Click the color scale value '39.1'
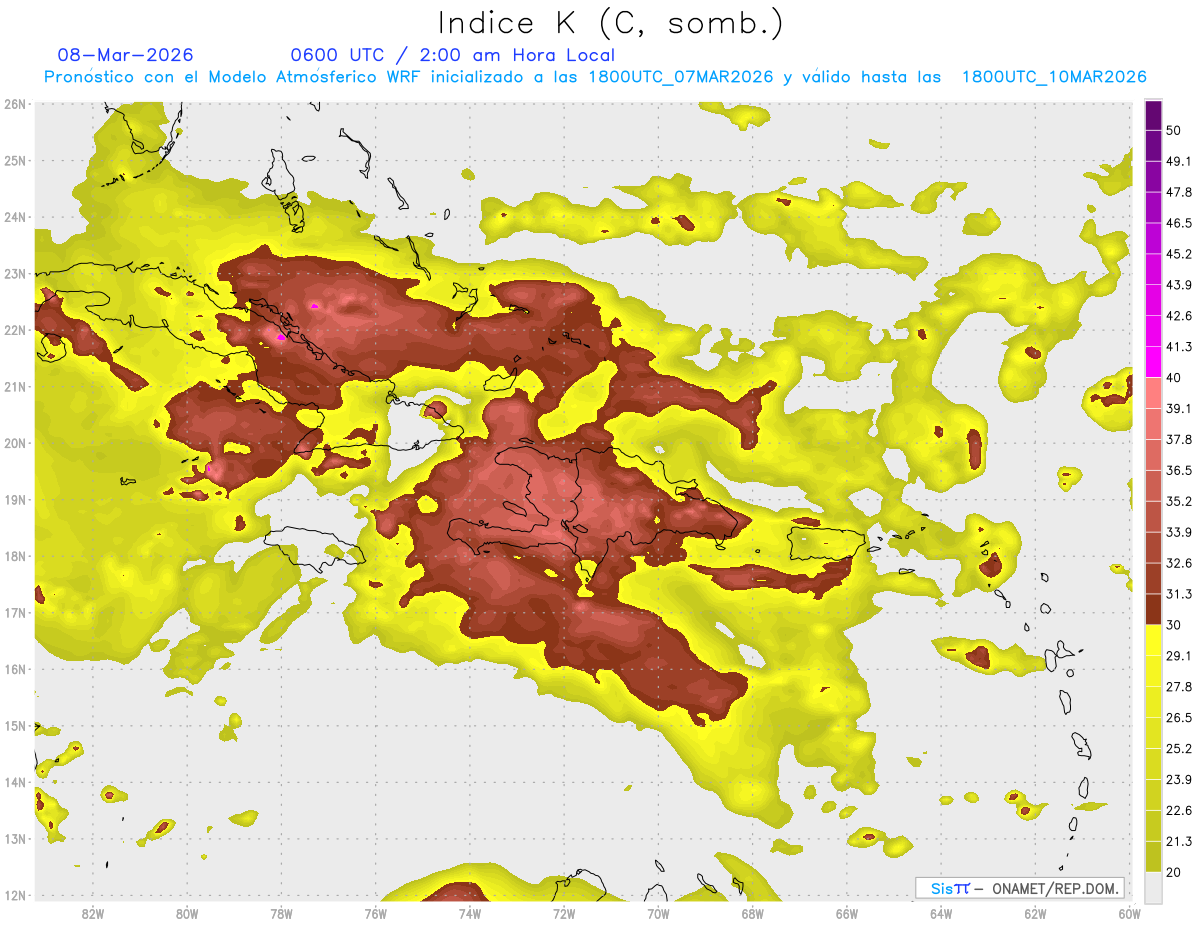The height and width of the screenshot is (927, 1200). (1179, 408)
